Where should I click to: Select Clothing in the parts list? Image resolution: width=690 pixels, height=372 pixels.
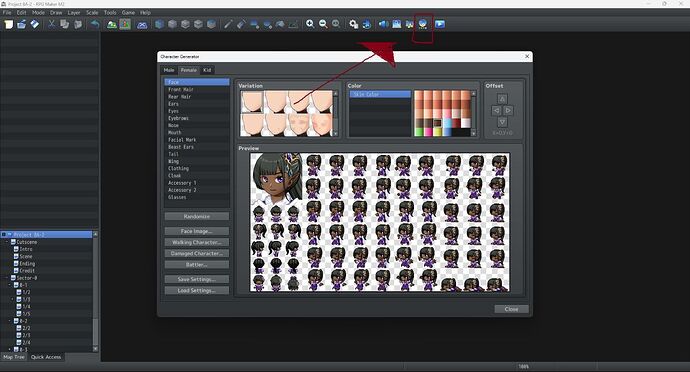pyautogui.click(x=197, y=169)
